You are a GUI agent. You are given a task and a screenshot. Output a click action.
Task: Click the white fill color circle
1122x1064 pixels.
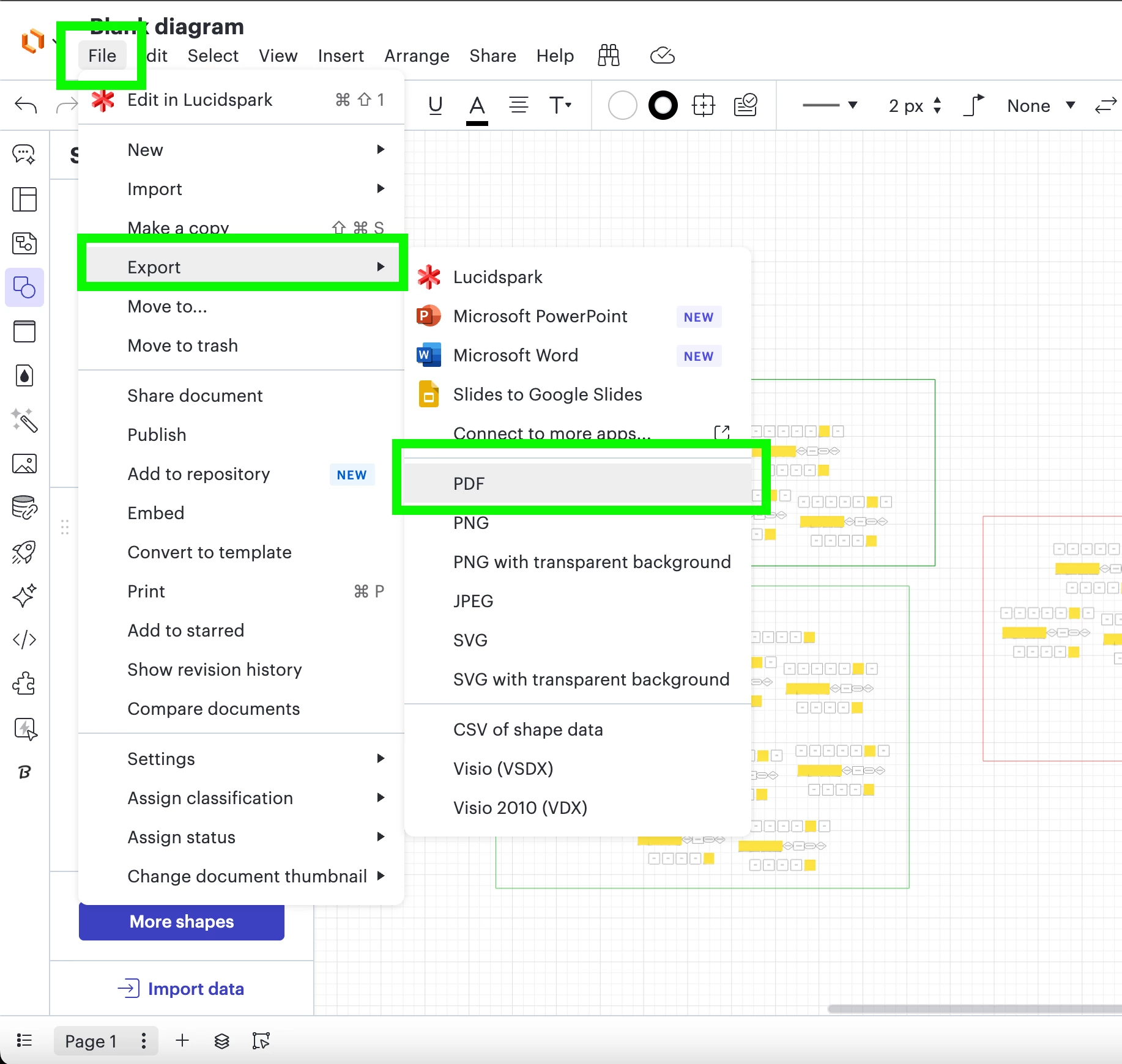623,105
